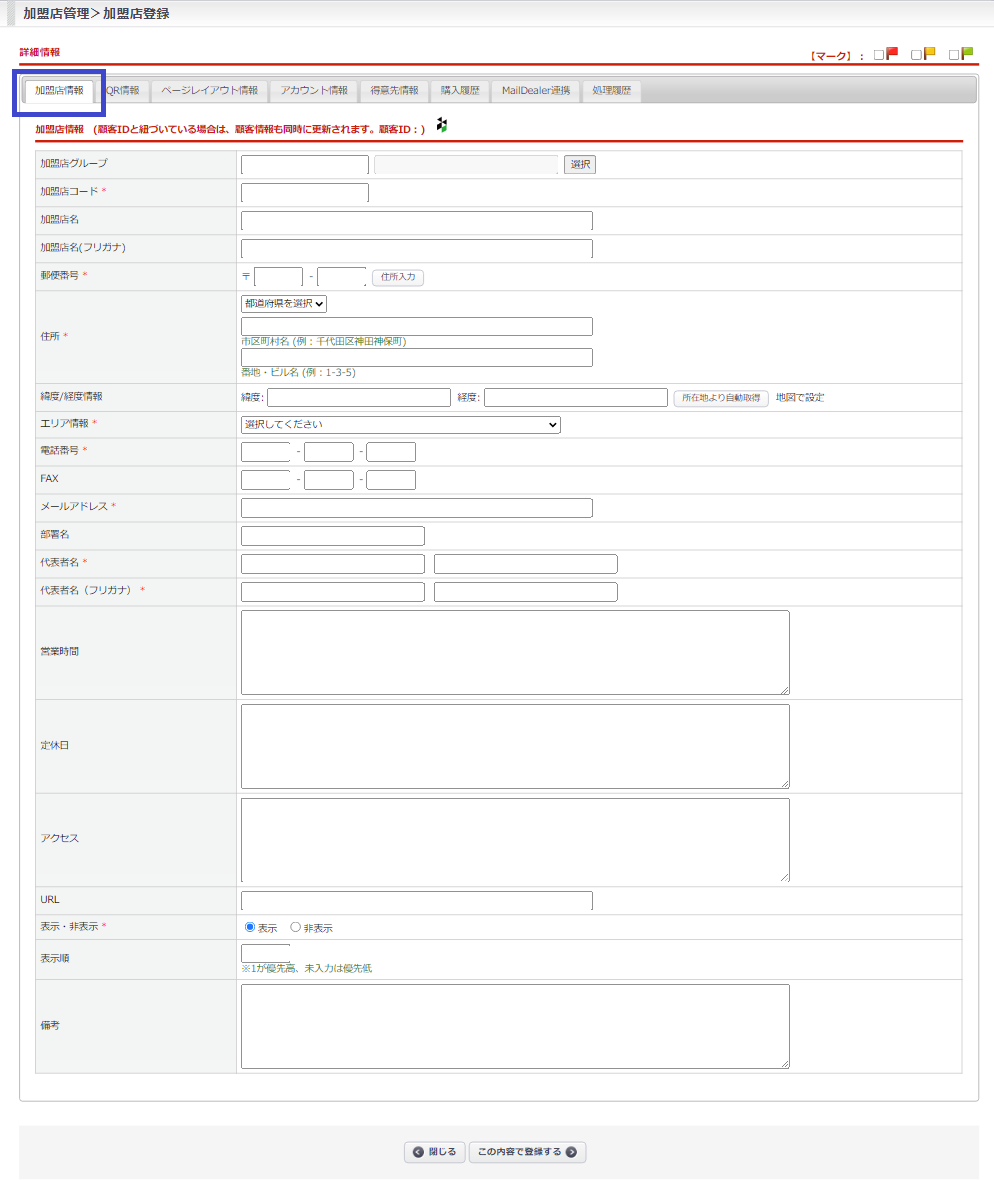Focus the メールアドレス input field
Screen dimensions: 994x1181
(x=416, y=508)
